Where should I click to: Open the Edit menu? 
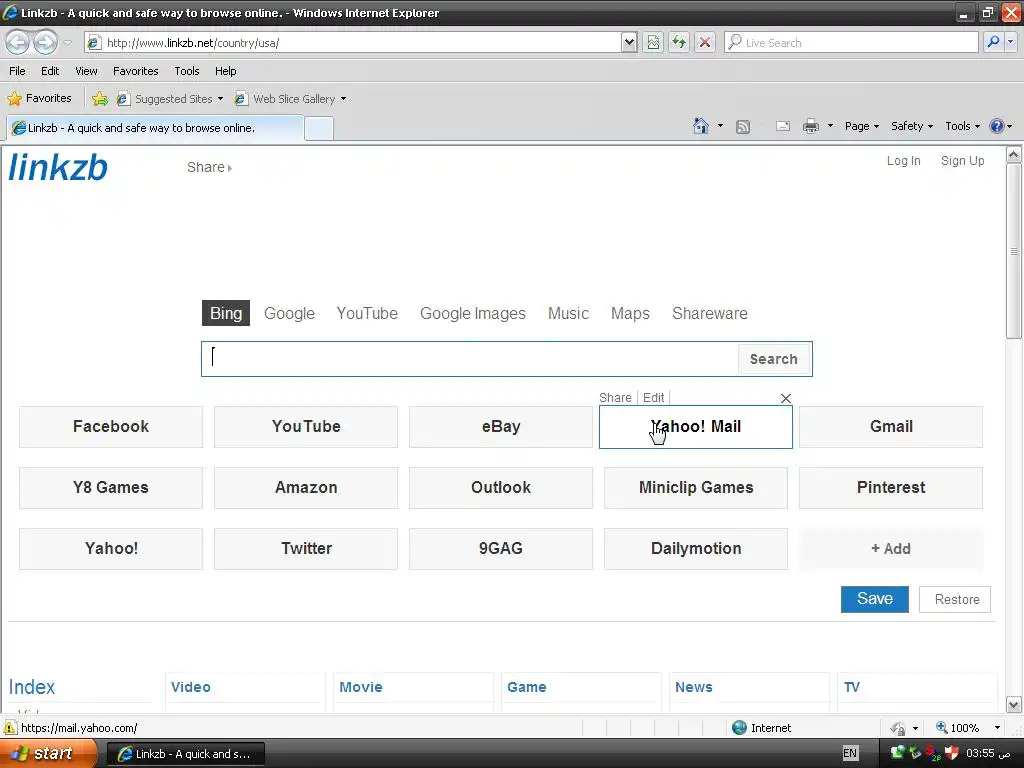pyautogui.click(x=50, y=71)
